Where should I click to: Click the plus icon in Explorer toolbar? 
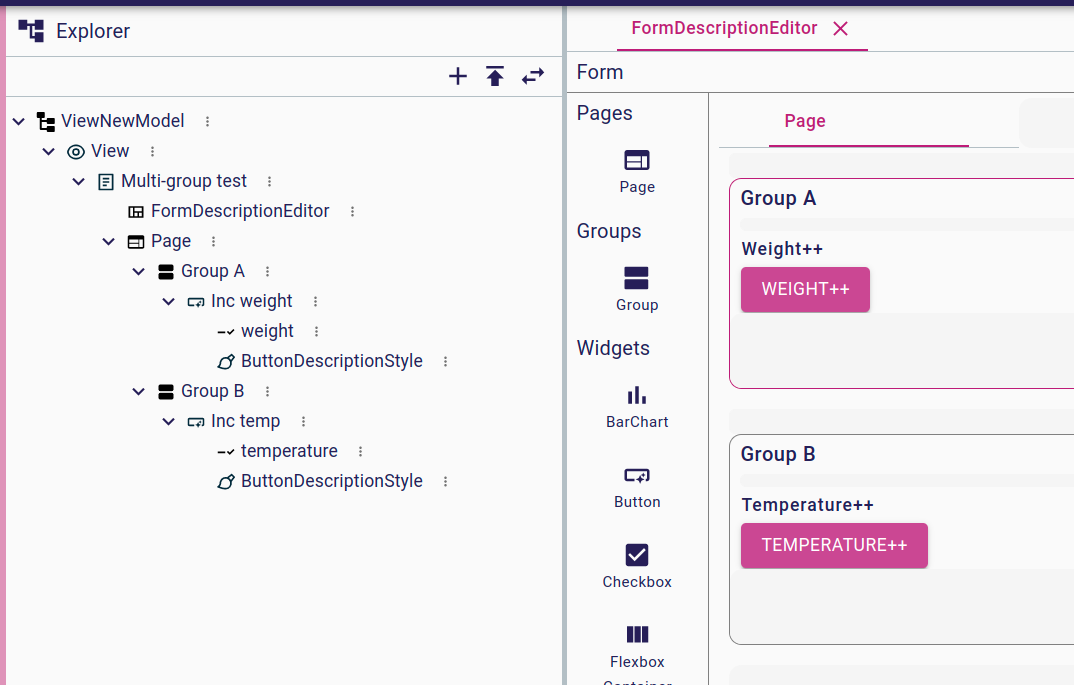pos(457,76)
